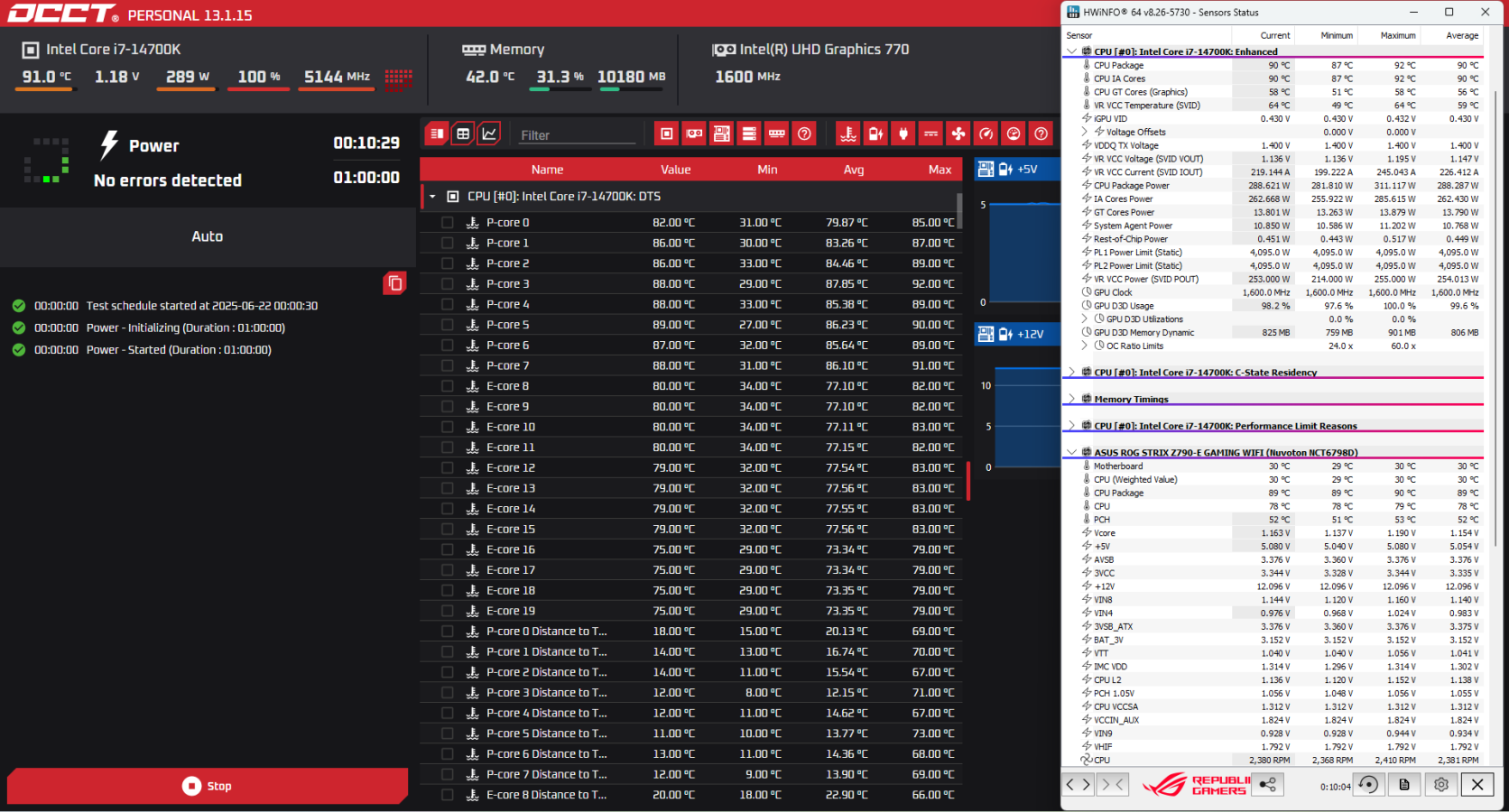Click HWiNFO shrink window arrows button
This screenshot has width=1509, height=812.
click(x=1112, y=784)
